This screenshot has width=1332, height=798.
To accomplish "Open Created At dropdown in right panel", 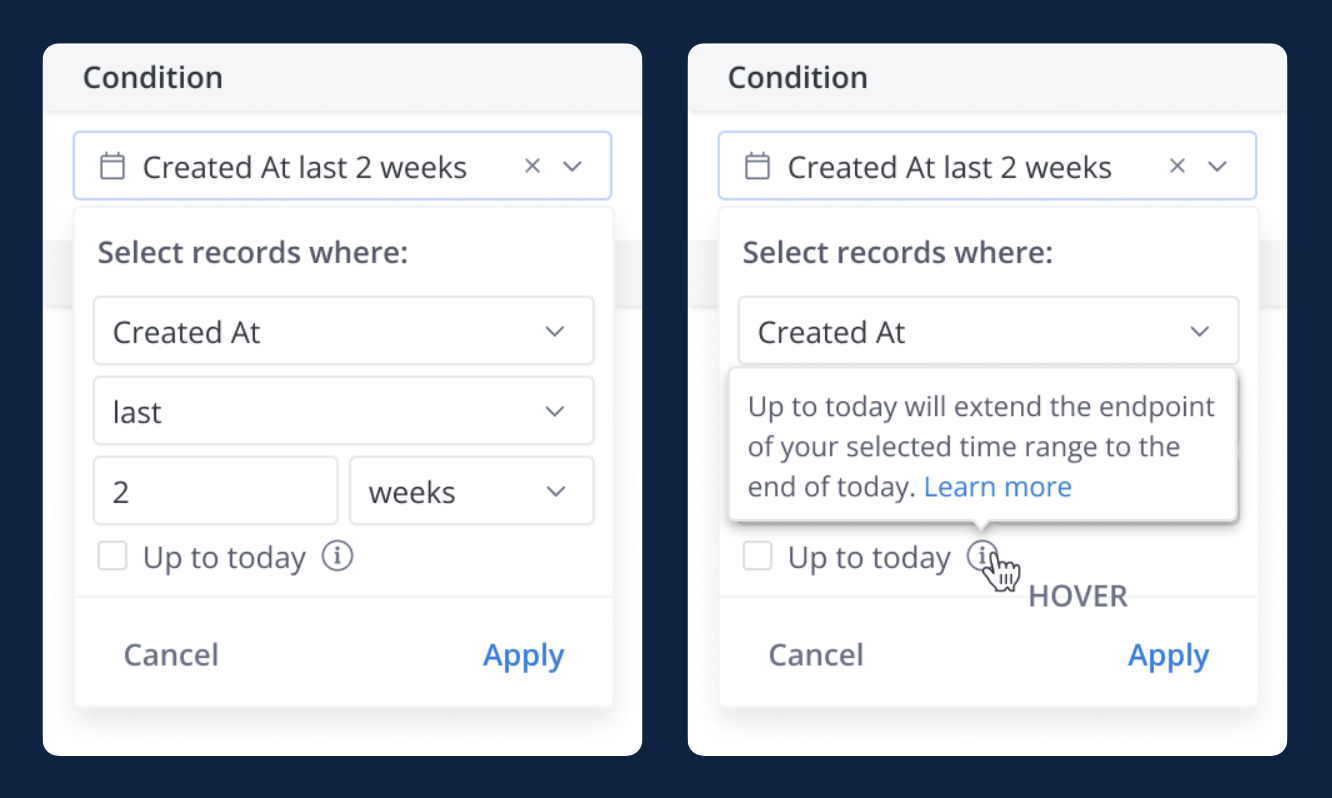I will pos(988,331).
